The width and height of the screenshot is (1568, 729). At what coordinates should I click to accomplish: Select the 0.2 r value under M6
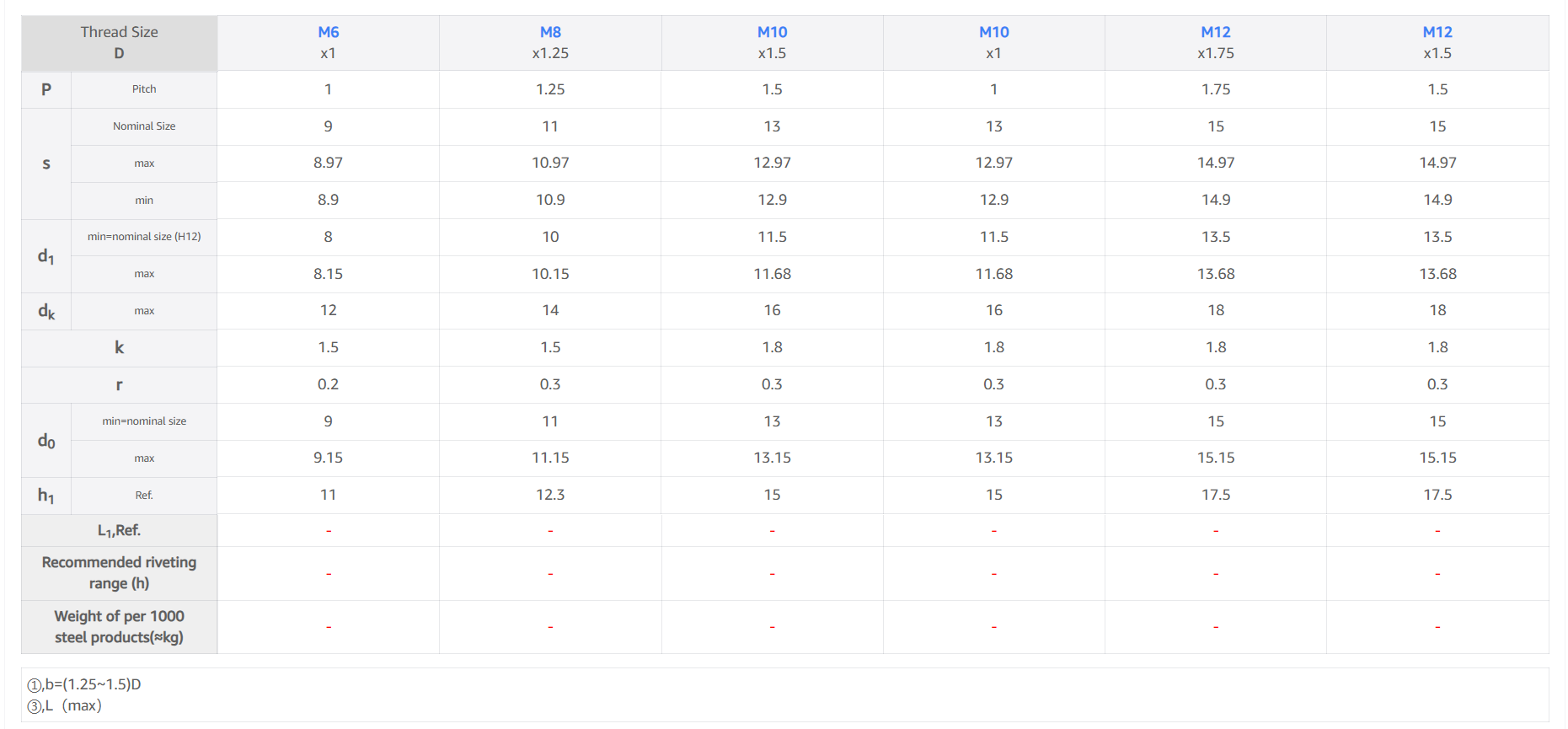click(x=328, y=384)
